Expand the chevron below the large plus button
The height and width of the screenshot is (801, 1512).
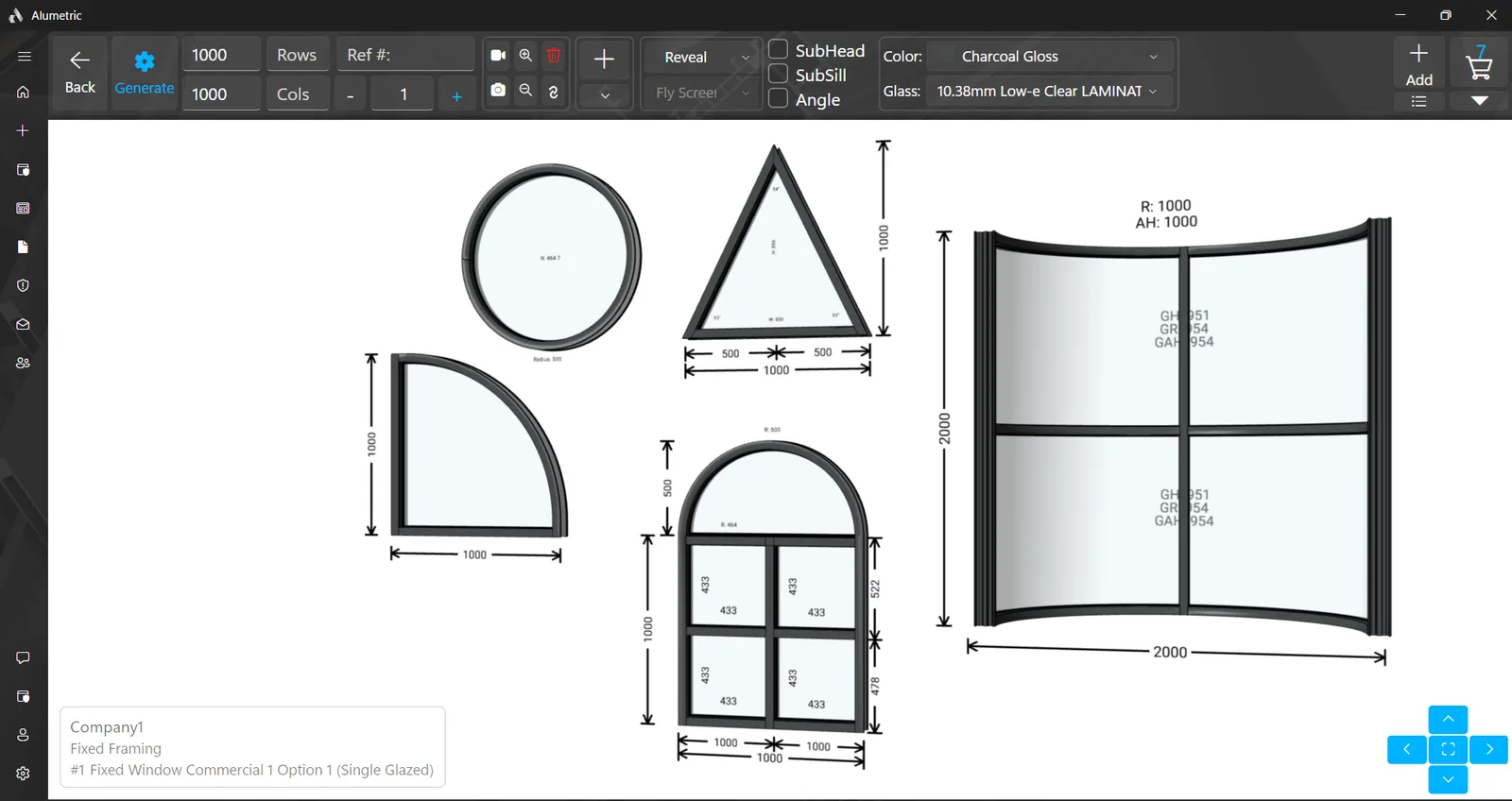(605, 95)
